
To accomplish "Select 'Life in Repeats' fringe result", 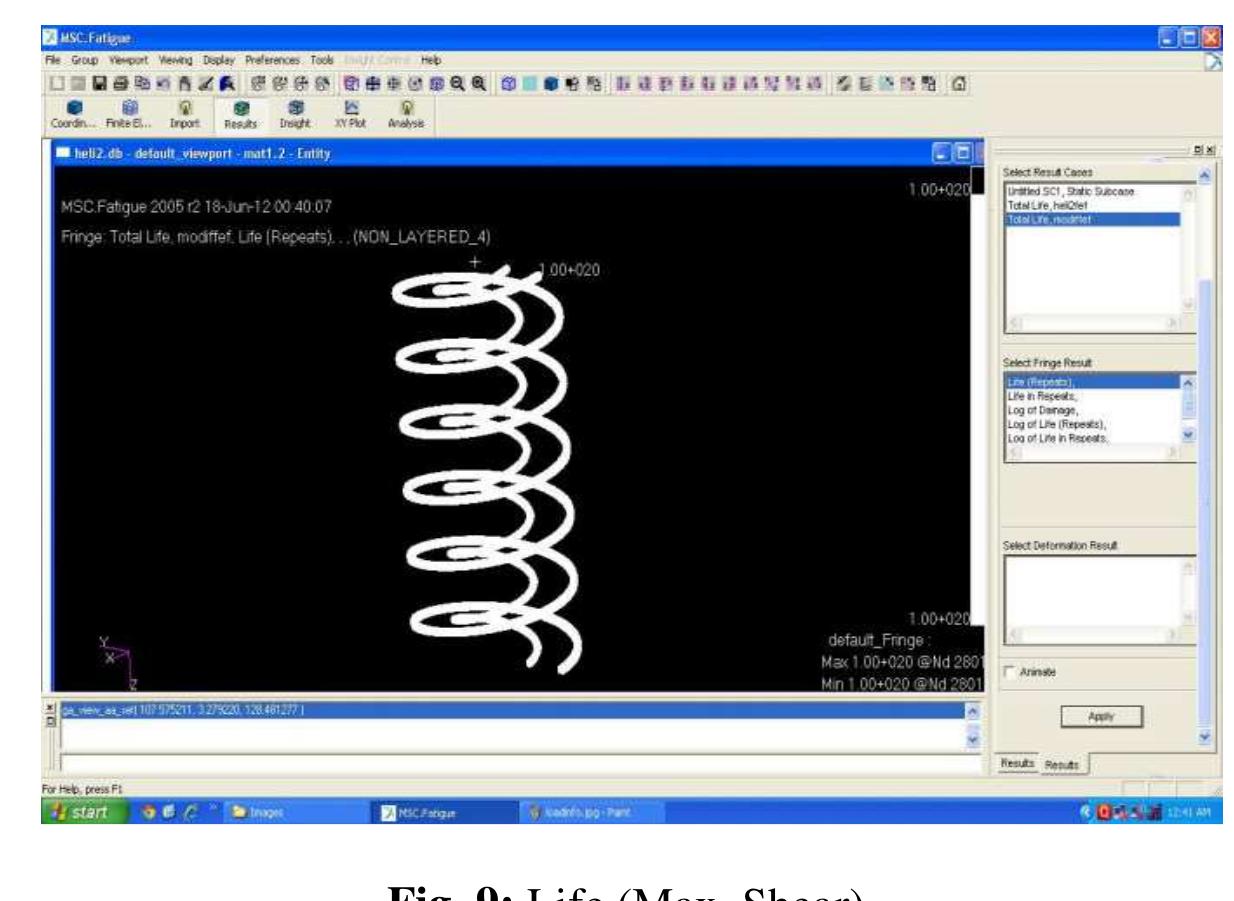I will click(1092, 395).
